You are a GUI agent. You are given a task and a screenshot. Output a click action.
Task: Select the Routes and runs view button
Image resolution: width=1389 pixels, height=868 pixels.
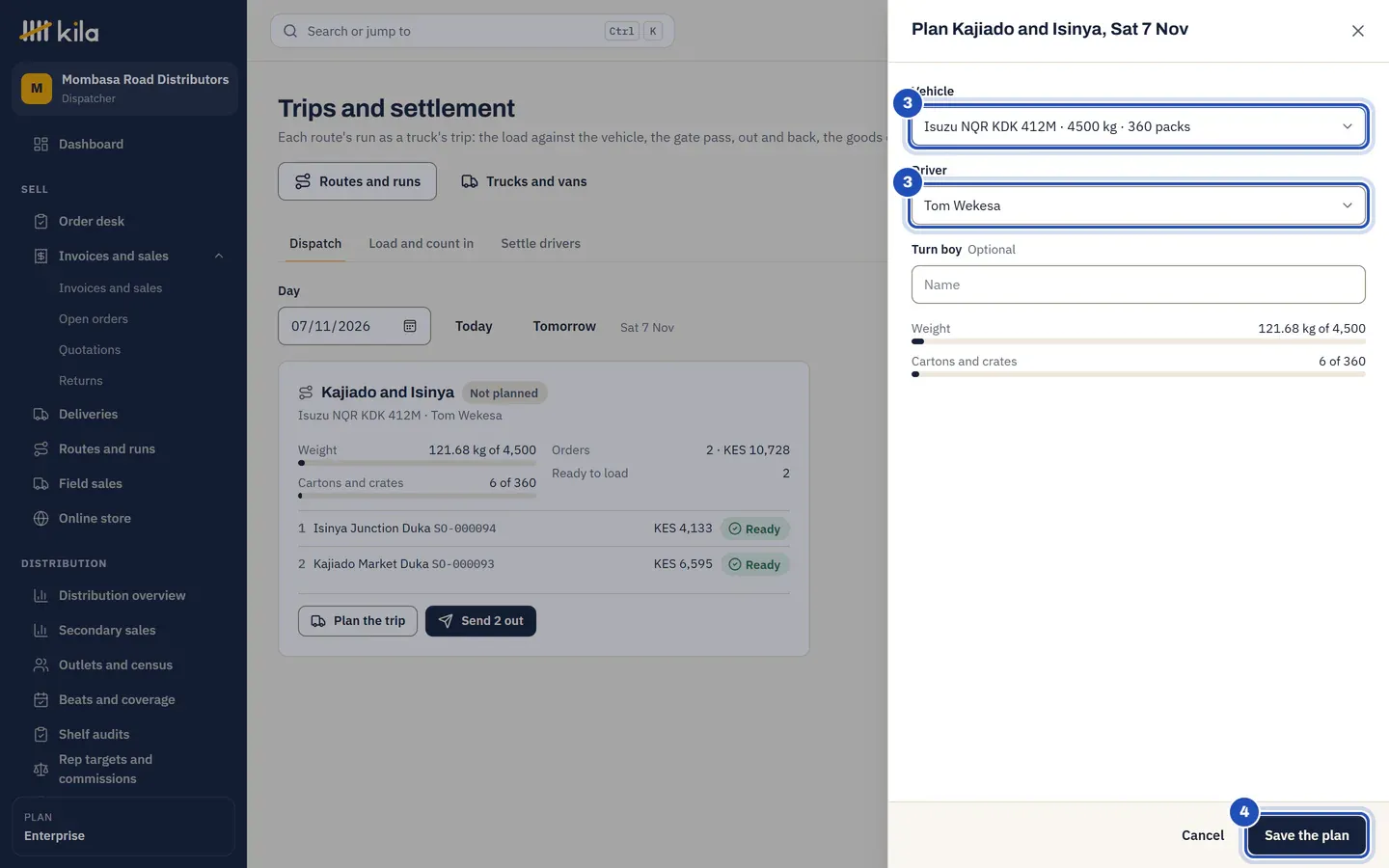pos(357,181)
